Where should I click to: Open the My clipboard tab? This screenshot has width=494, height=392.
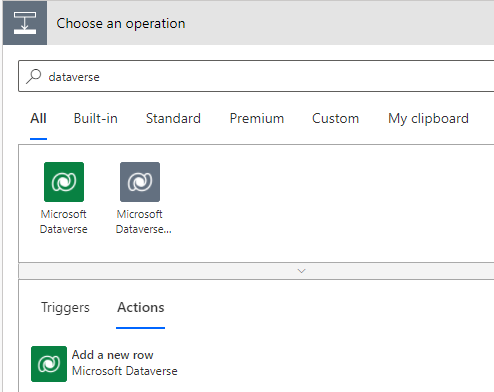[428, 119]
